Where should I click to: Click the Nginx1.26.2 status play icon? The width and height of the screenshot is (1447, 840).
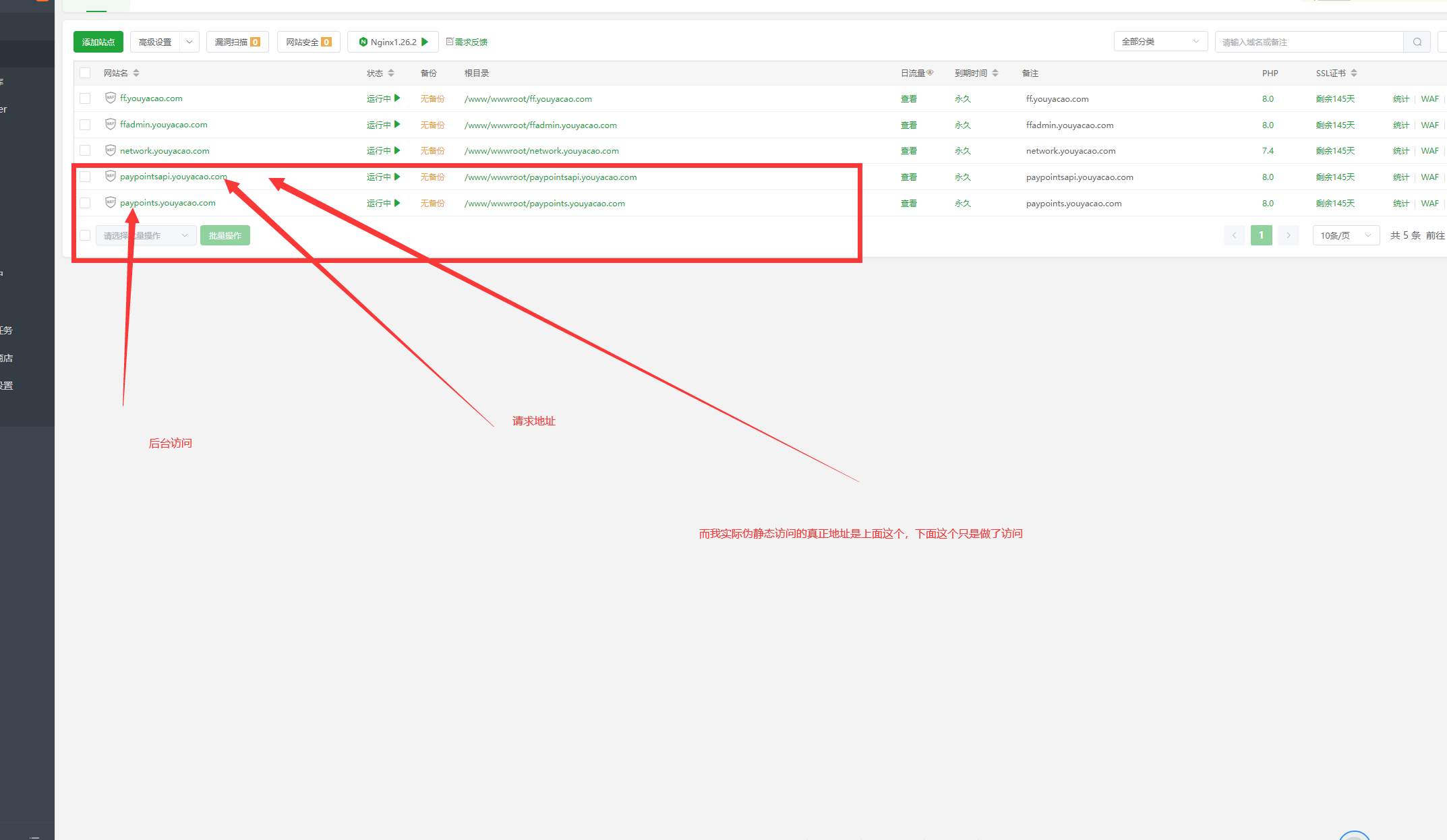tap(425, 42)
